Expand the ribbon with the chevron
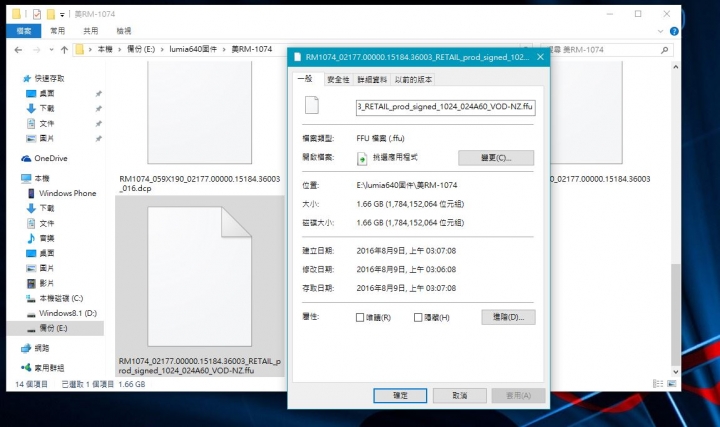Screen dimensions: 720x427 pos(660,31)
